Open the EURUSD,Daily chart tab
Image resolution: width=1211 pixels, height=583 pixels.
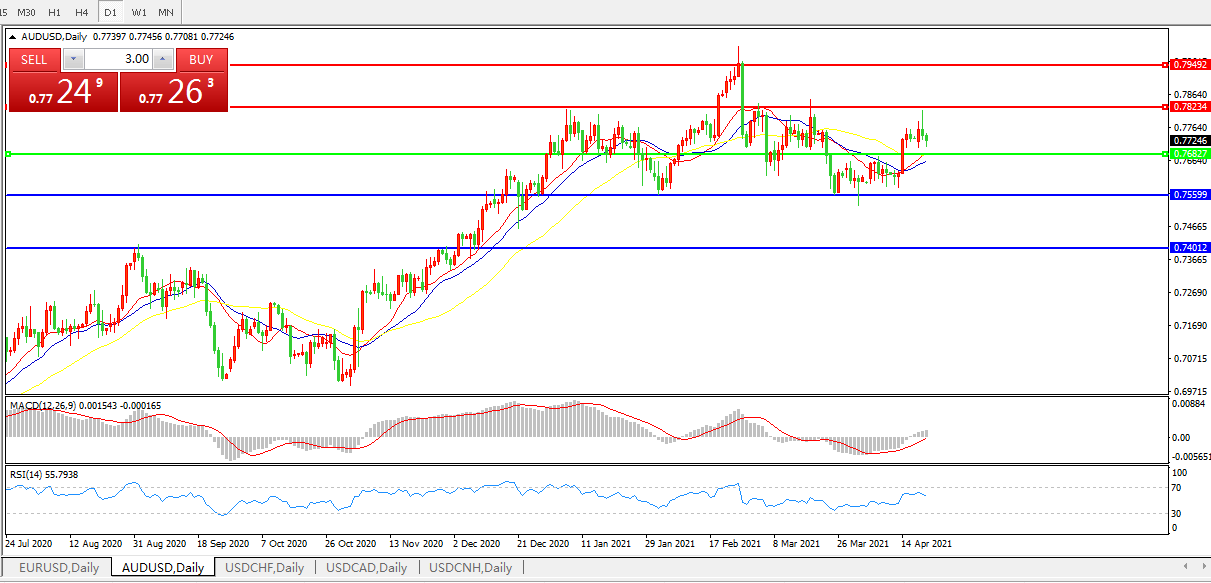58,568
